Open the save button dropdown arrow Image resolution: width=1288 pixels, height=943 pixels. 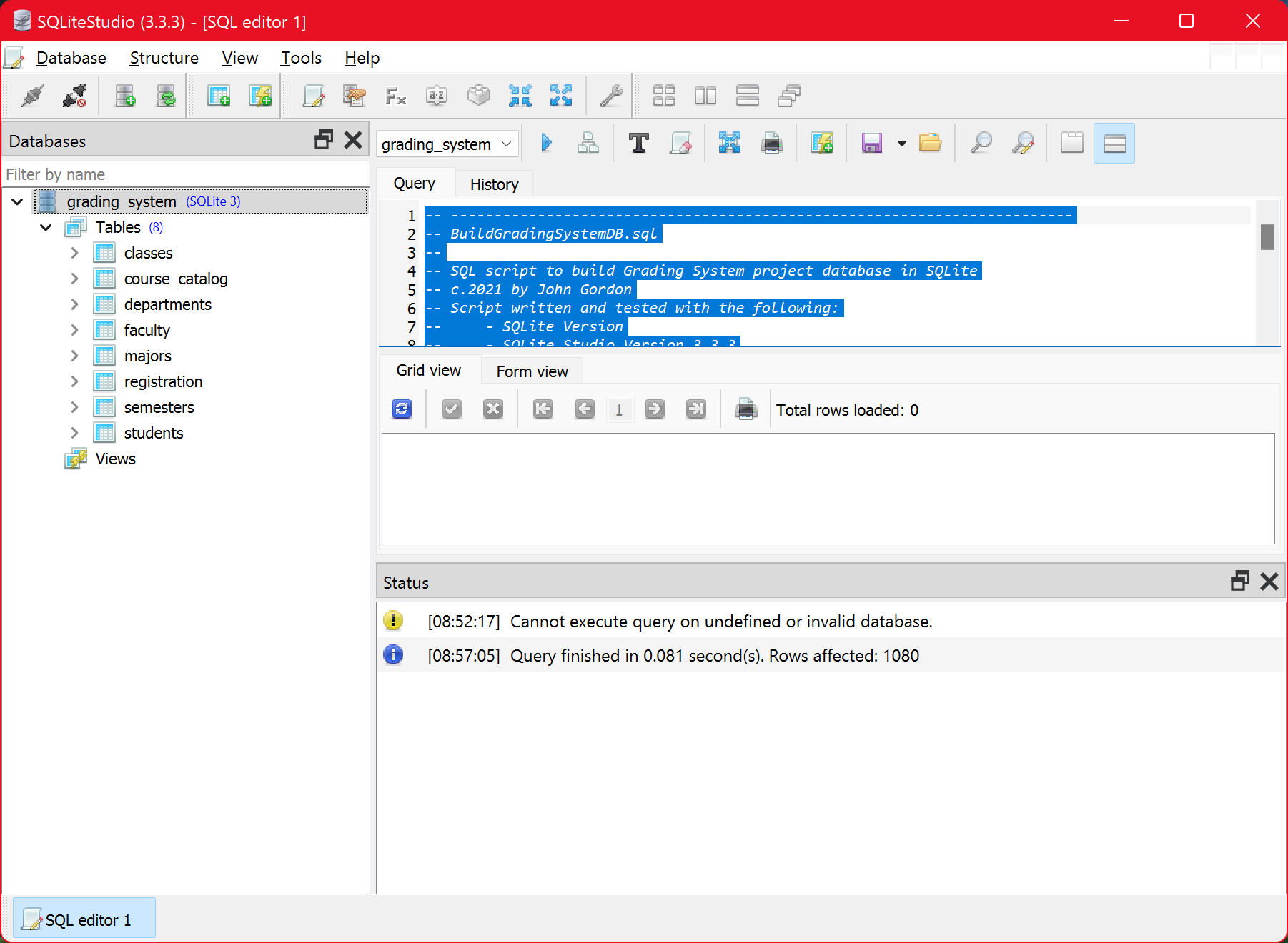[902, 144]
